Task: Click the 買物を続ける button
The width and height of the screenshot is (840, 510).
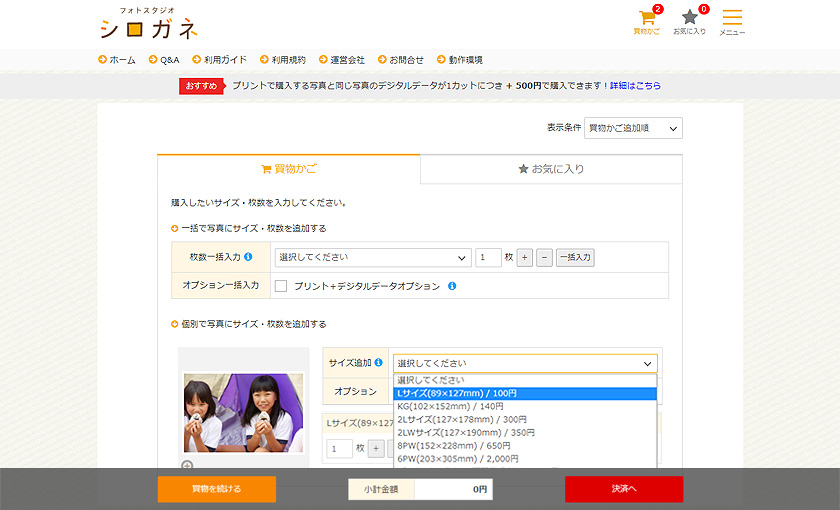Action: coord(217,489)
